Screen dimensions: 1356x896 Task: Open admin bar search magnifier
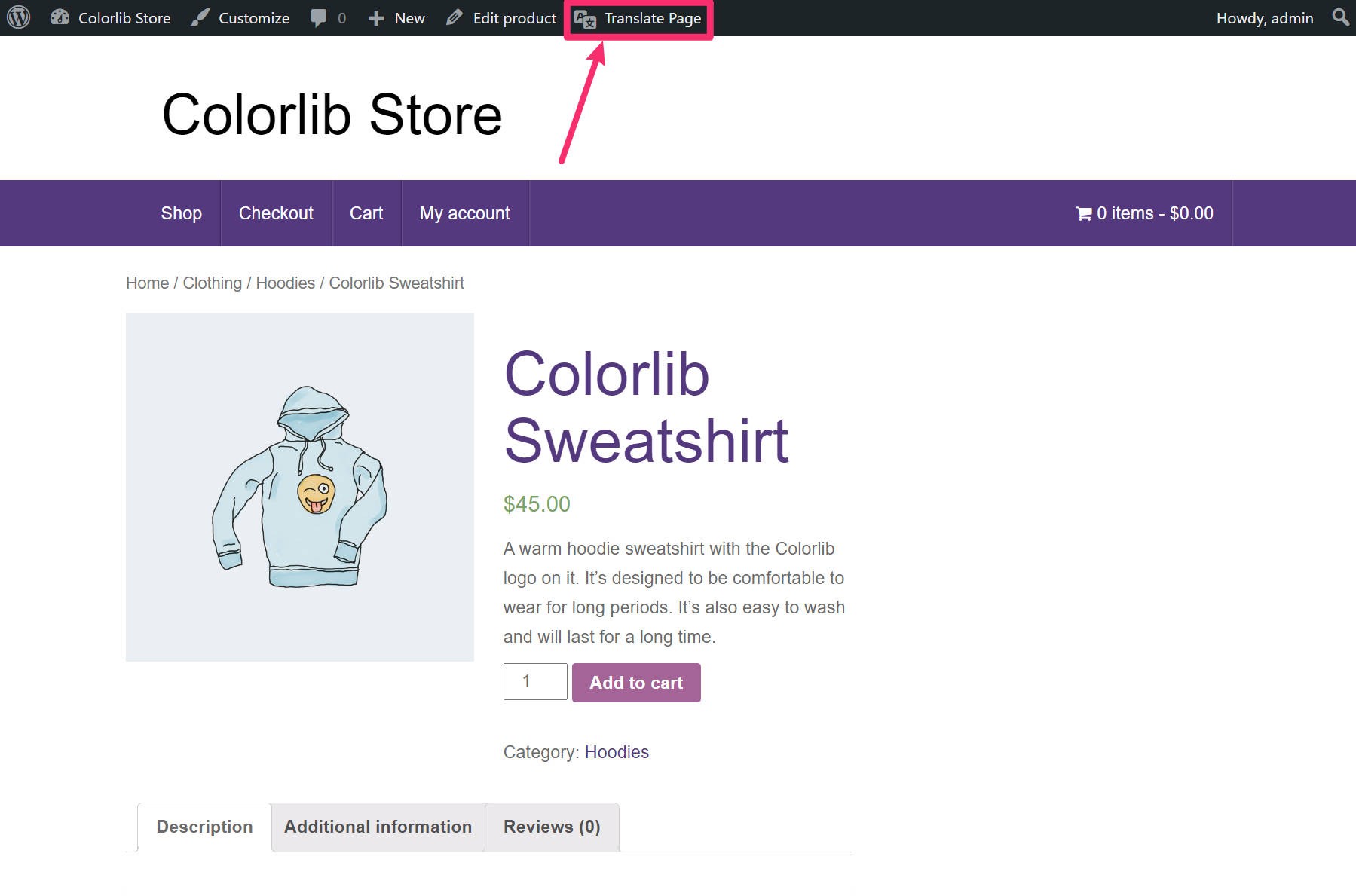click(1340, 17)
